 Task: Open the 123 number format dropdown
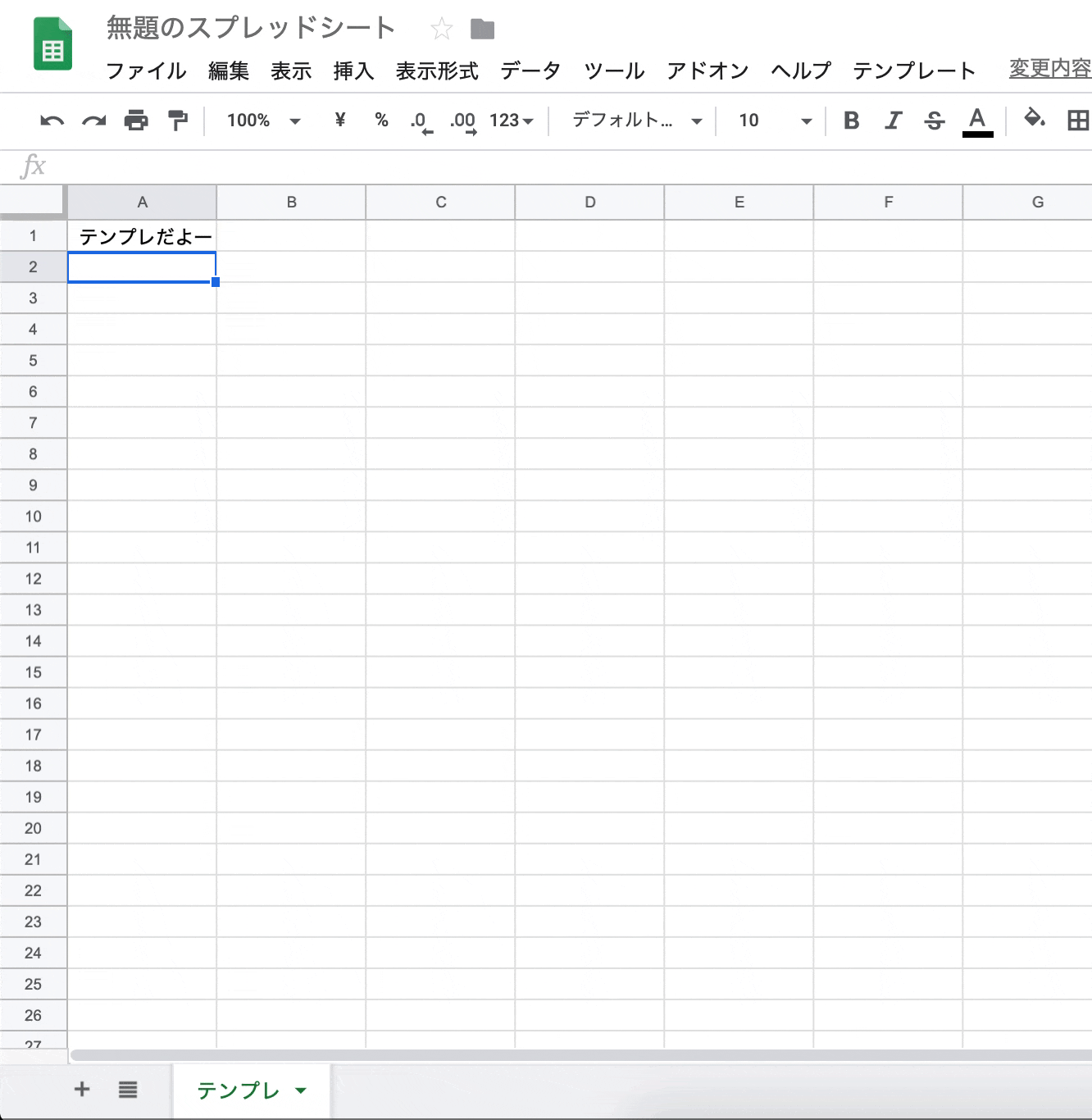click(508, 121)
